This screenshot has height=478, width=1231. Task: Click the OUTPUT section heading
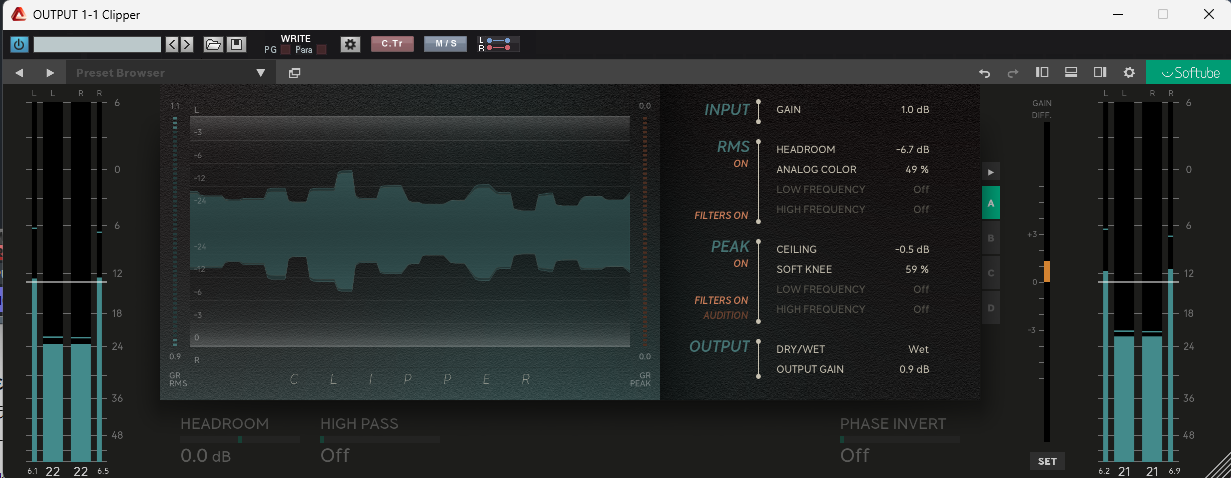719,346
